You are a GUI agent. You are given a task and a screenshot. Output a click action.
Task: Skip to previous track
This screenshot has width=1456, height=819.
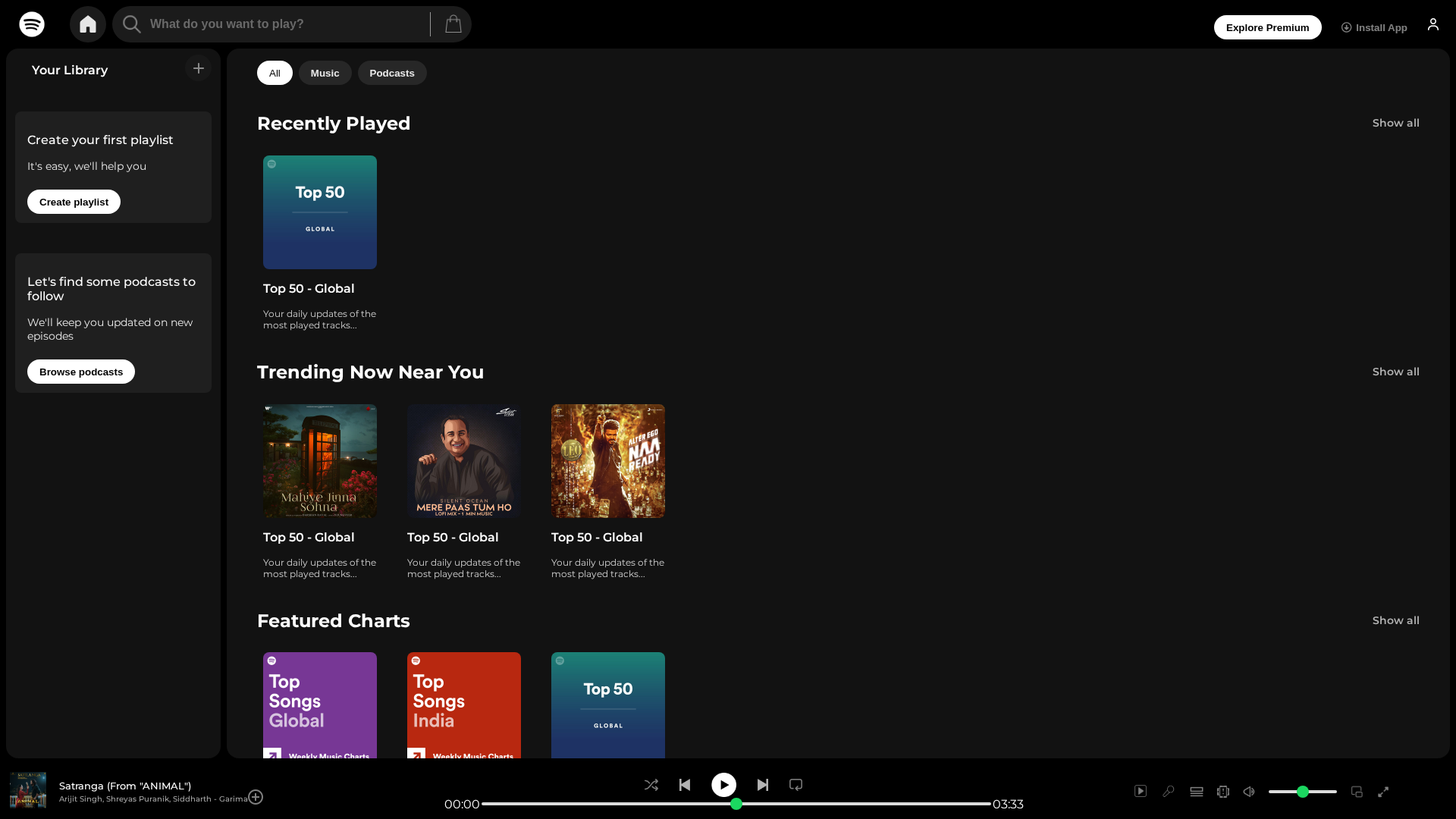(x=685, y=785)
